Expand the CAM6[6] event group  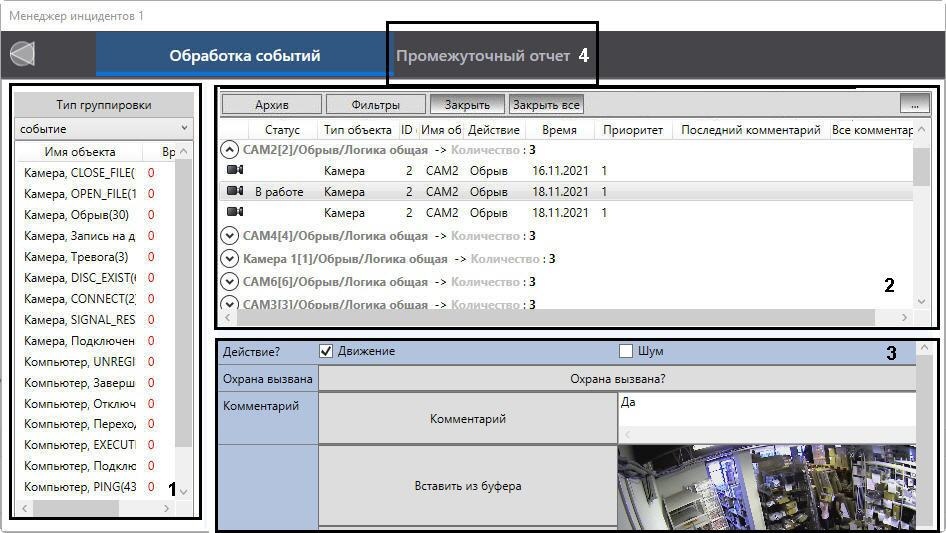[229, 282]
